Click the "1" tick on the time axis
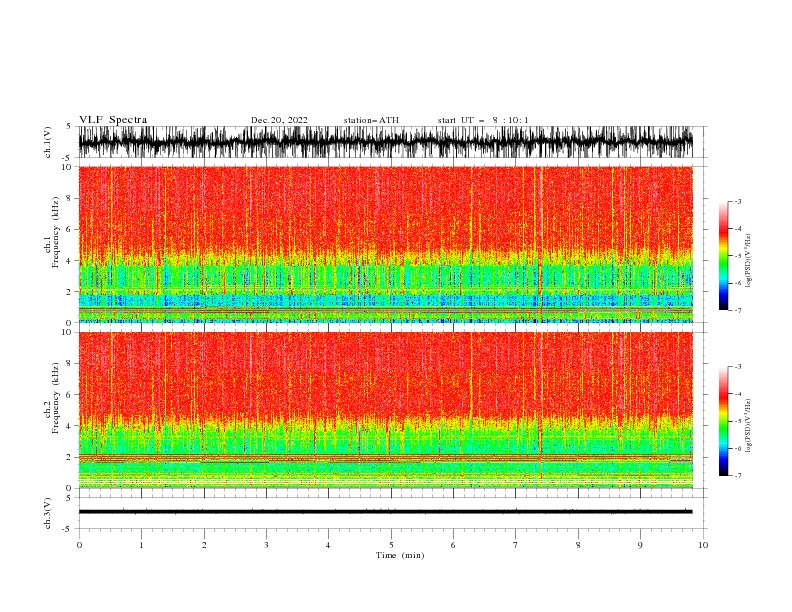This screenshot has width=792, height=612. pyautogui.click(x=141, y=545)
